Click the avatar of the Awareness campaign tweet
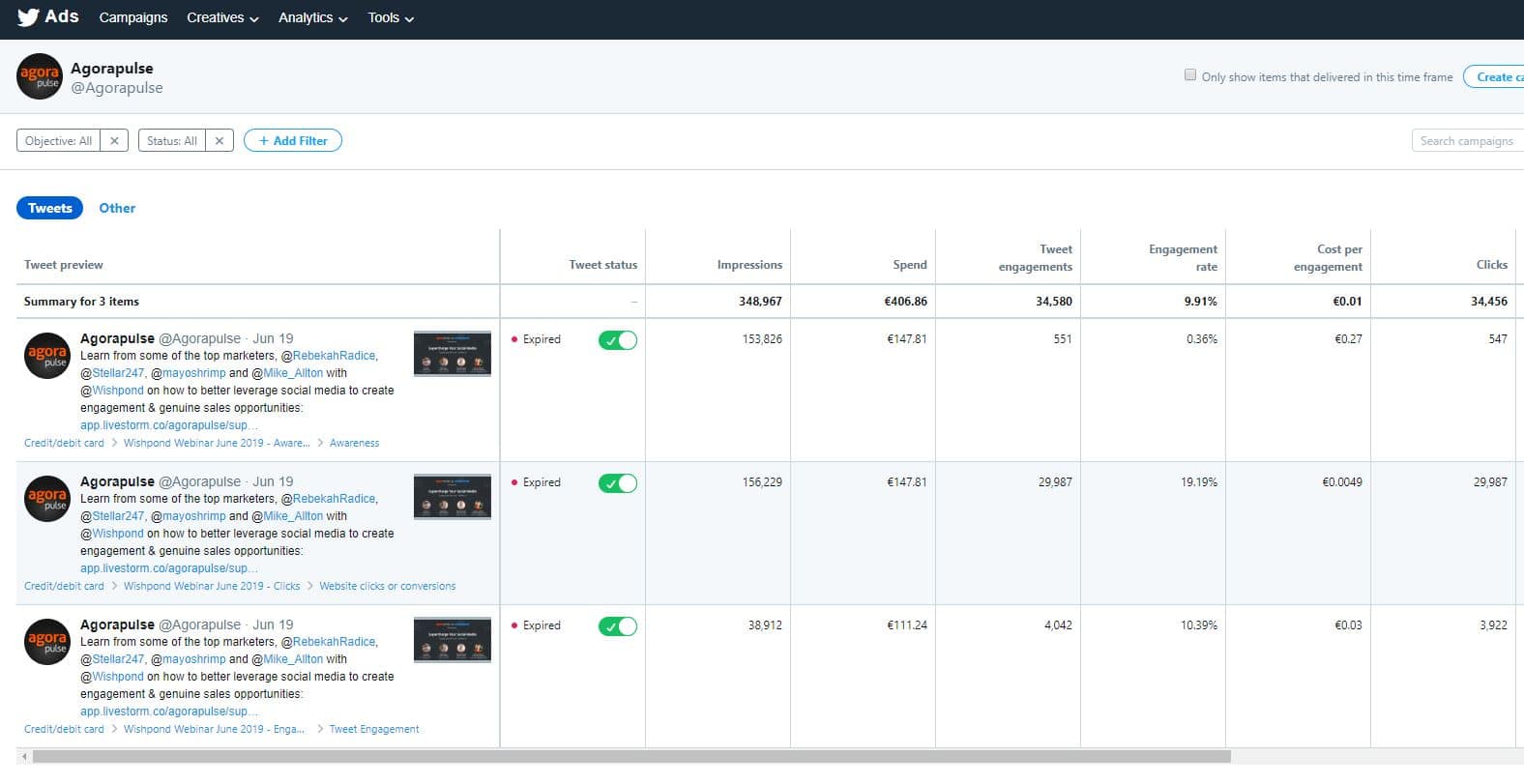The width and height of the screenshot is (1524, 784). 47,356
